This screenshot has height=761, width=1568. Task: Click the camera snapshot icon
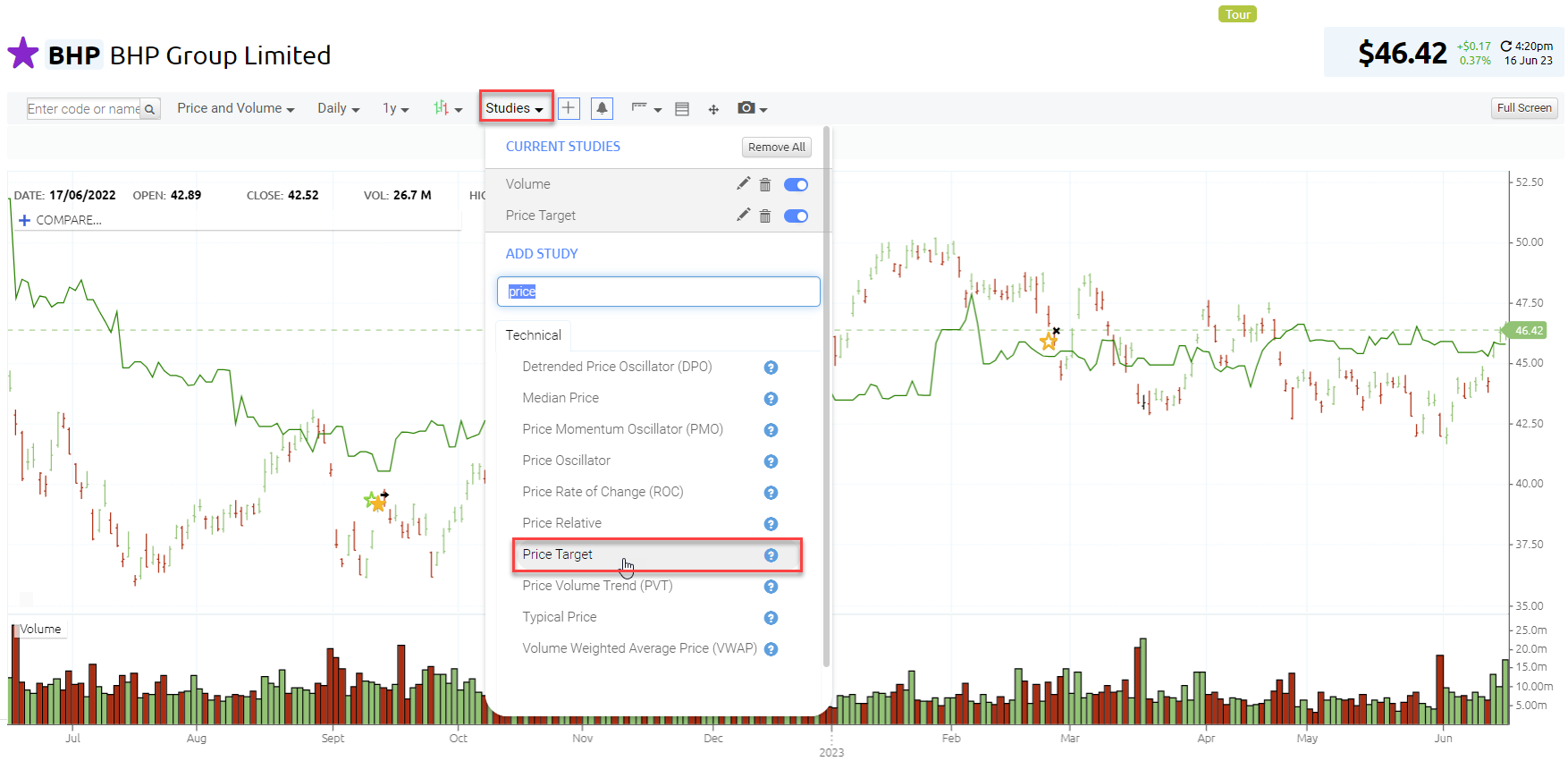[746, 108]
